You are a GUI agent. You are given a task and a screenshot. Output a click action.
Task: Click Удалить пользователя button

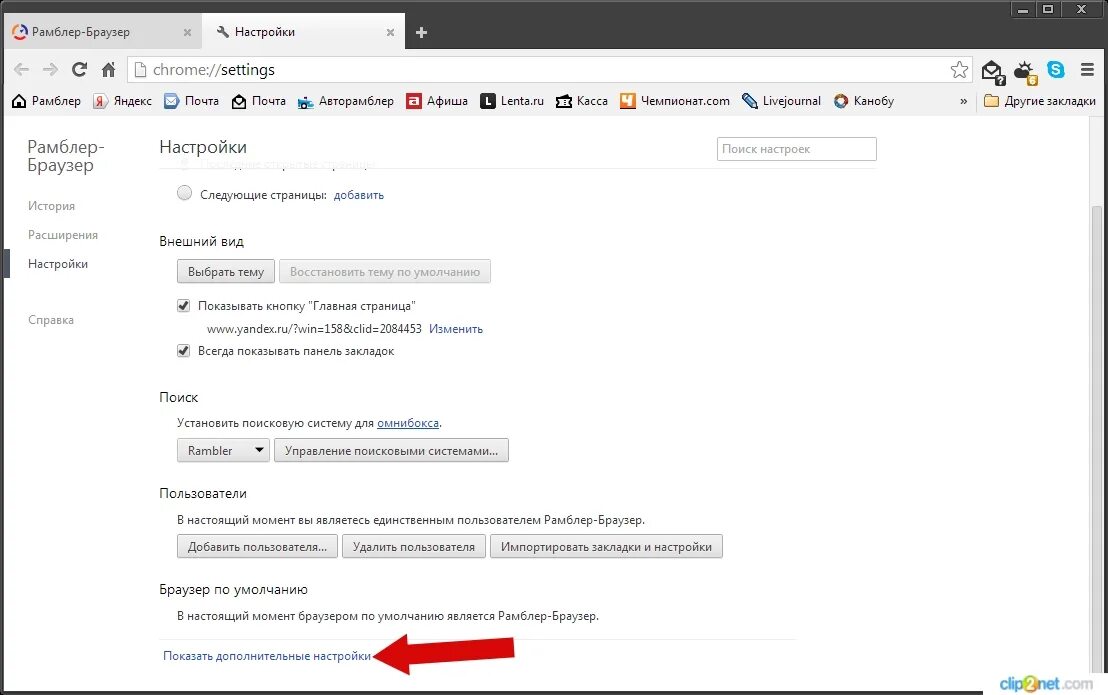pyautogui.click(x=414, y=547)
